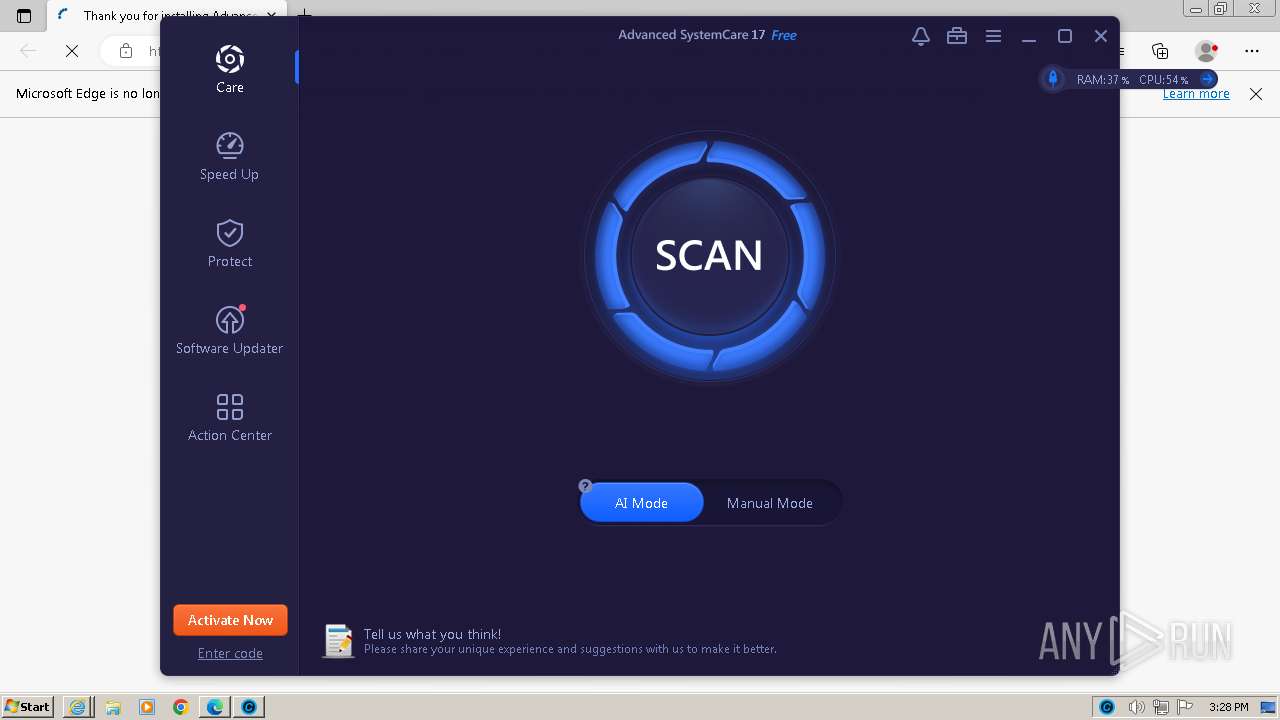1280x720 pixels.
Task: Open Learn more link in Edge
Action: pyautogui.click(x=1196, y=94)
